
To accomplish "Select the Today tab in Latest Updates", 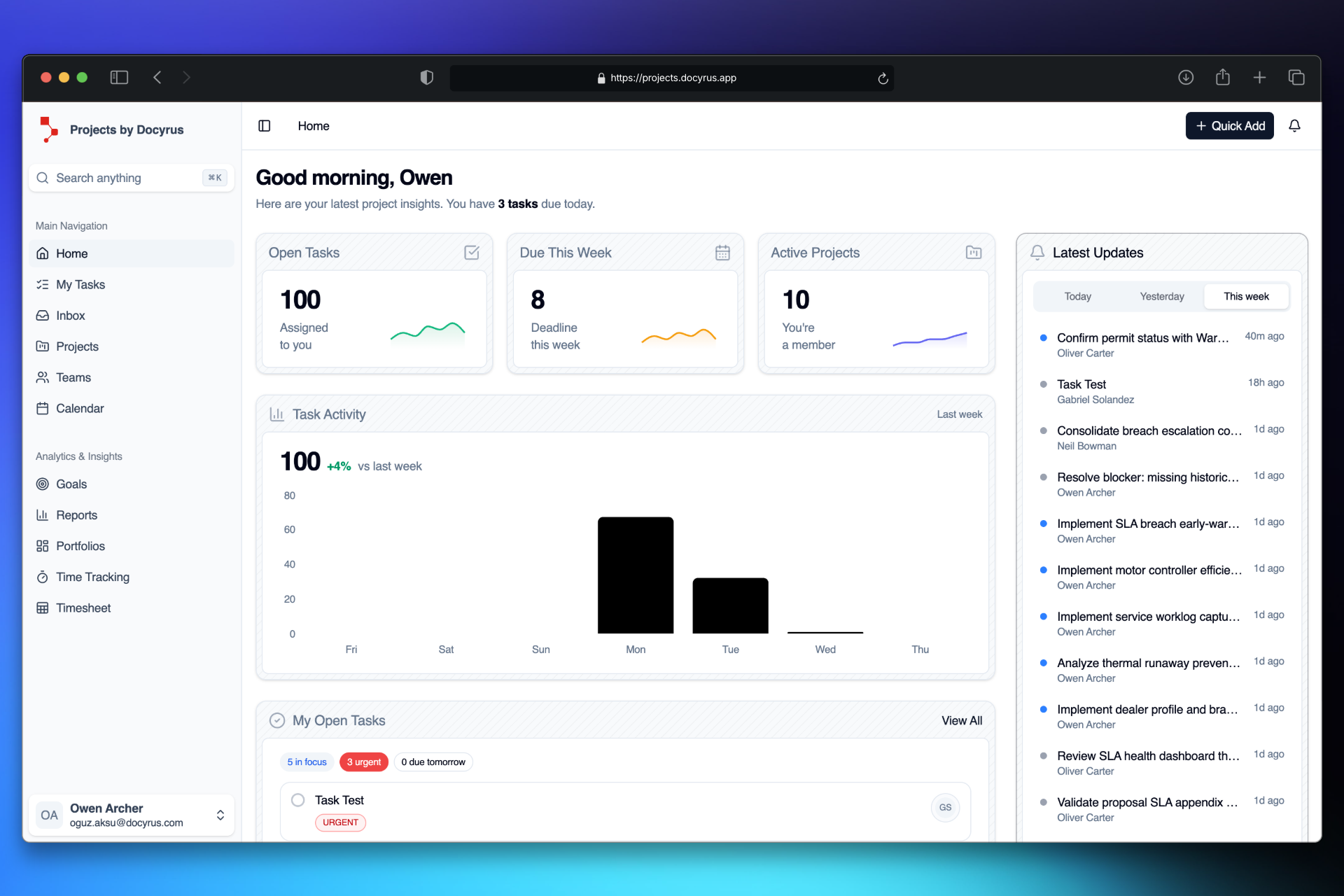I will (1077, 296).
